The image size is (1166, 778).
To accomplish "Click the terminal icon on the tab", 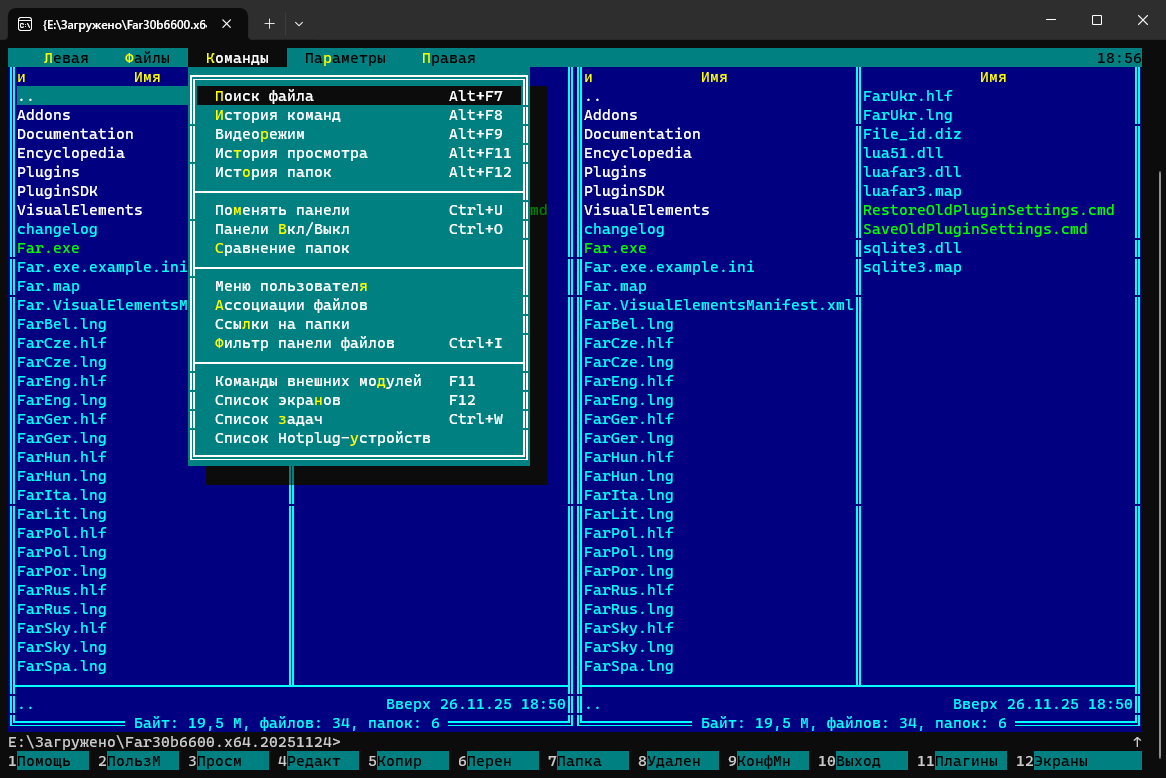I will tap(24, 22).
